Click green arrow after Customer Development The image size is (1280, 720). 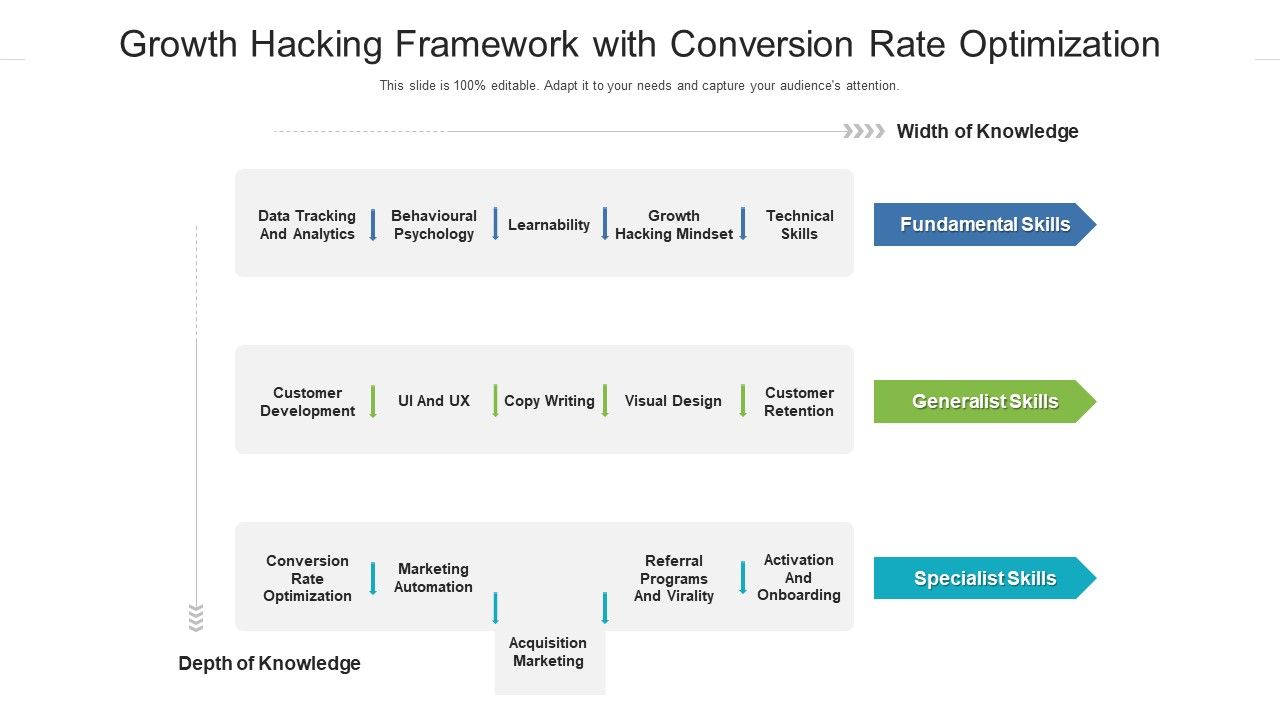tap(373, 401)
